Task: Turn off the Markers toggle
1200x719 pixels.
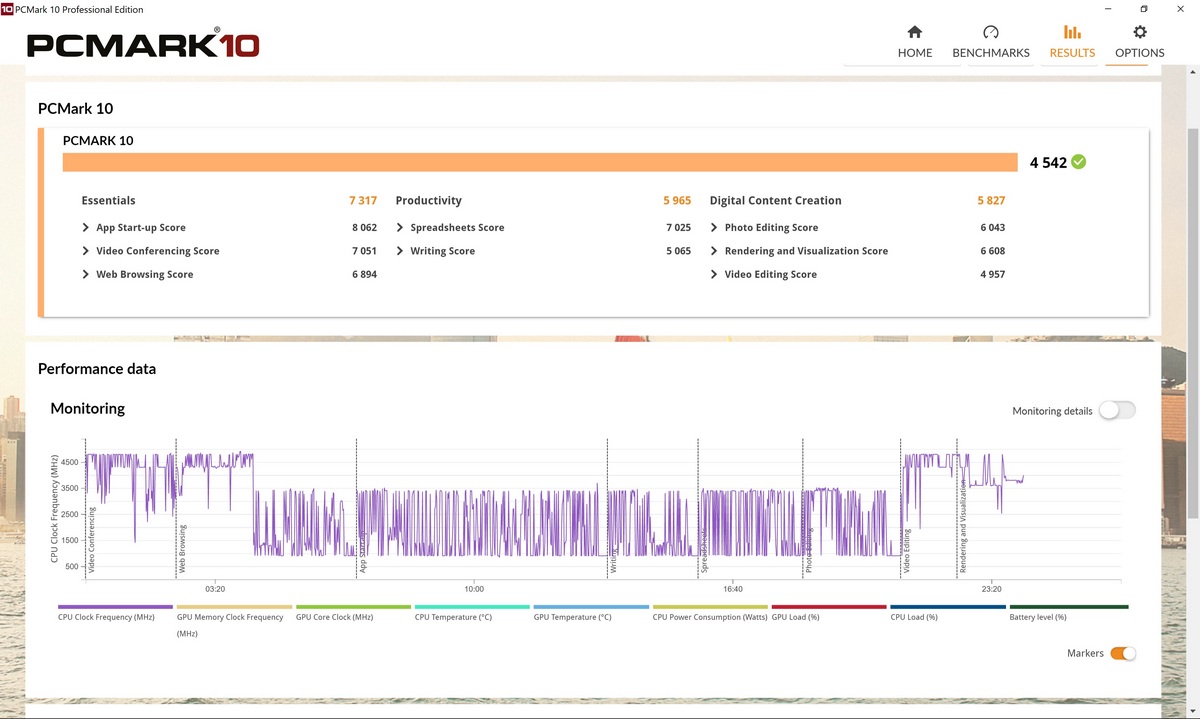Action: [1123, 653]
